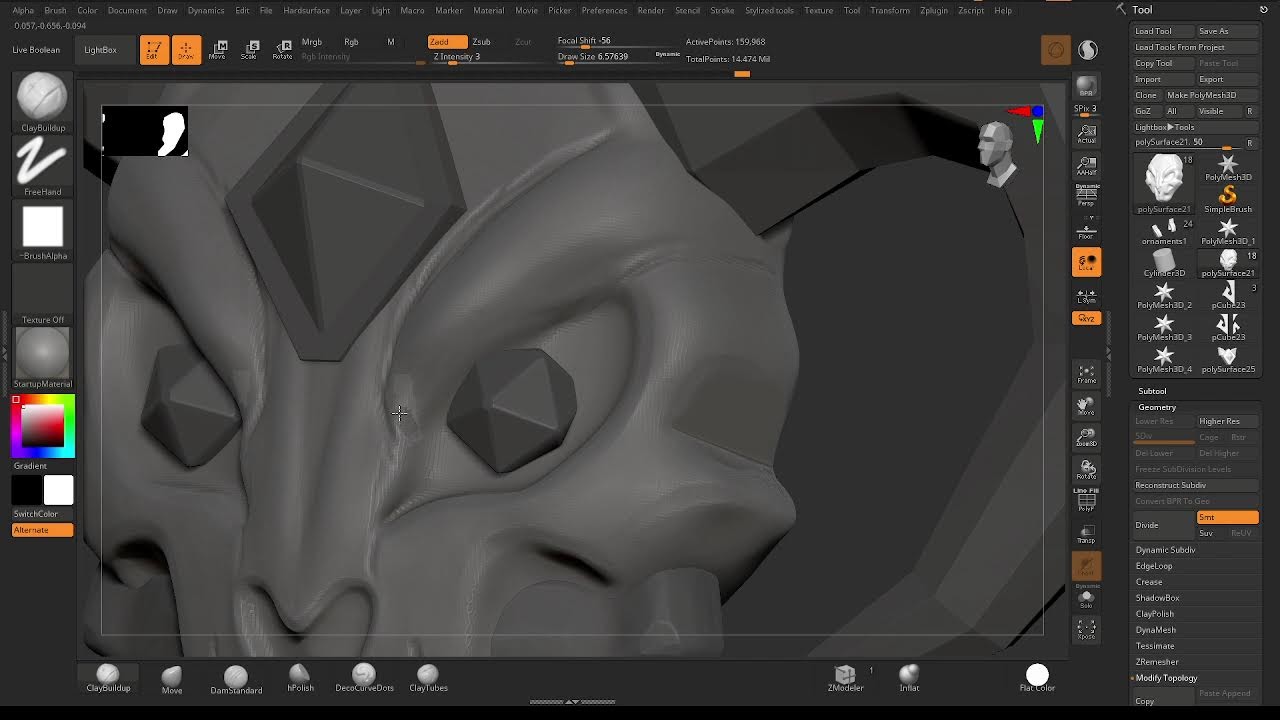Image resolution: width=1280 pixels, height=720 pixels.
Task: Enable Rgb painting mode
Action: 351,42
